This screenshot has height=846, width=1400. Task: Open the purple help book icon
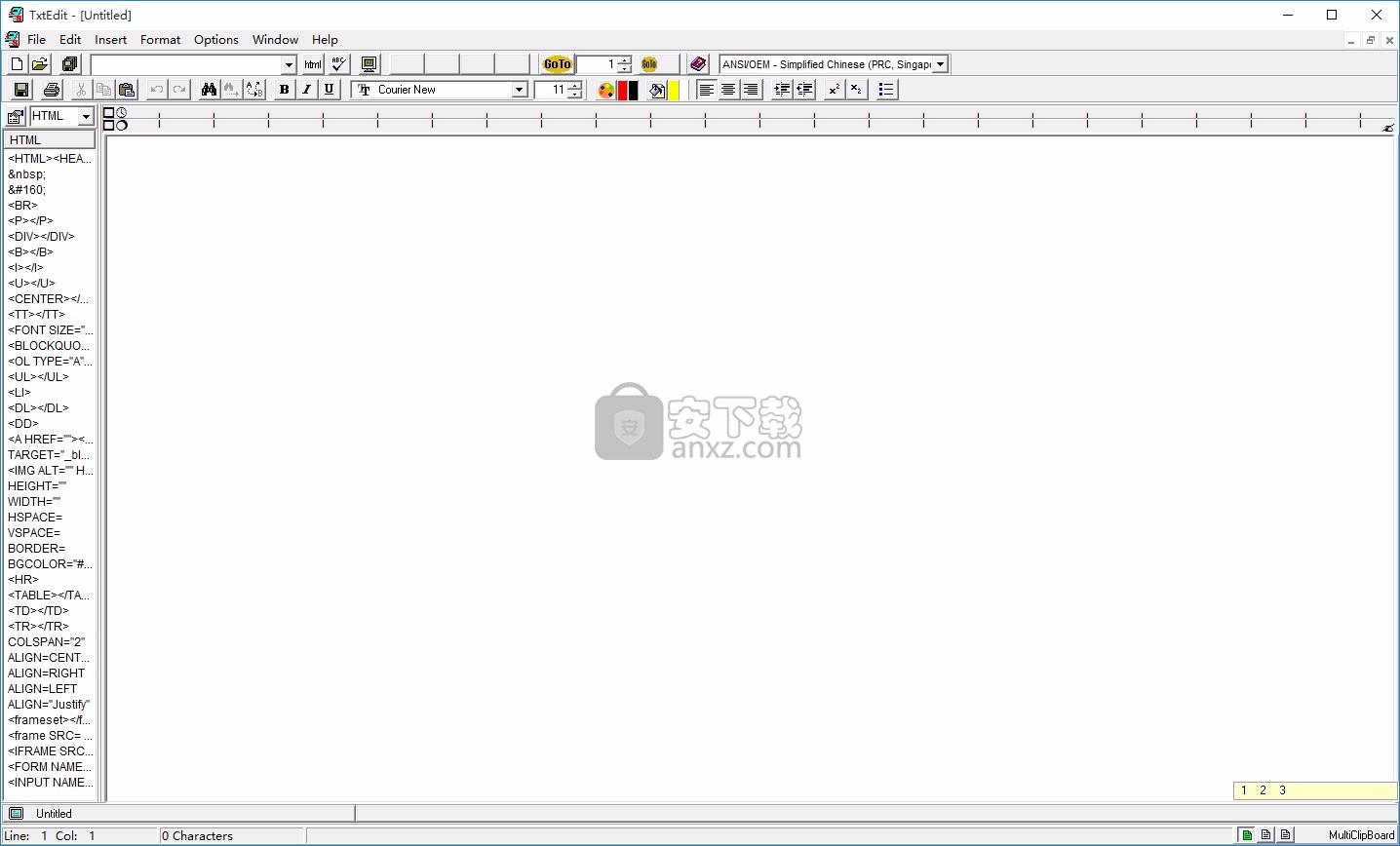pos(698,64)
